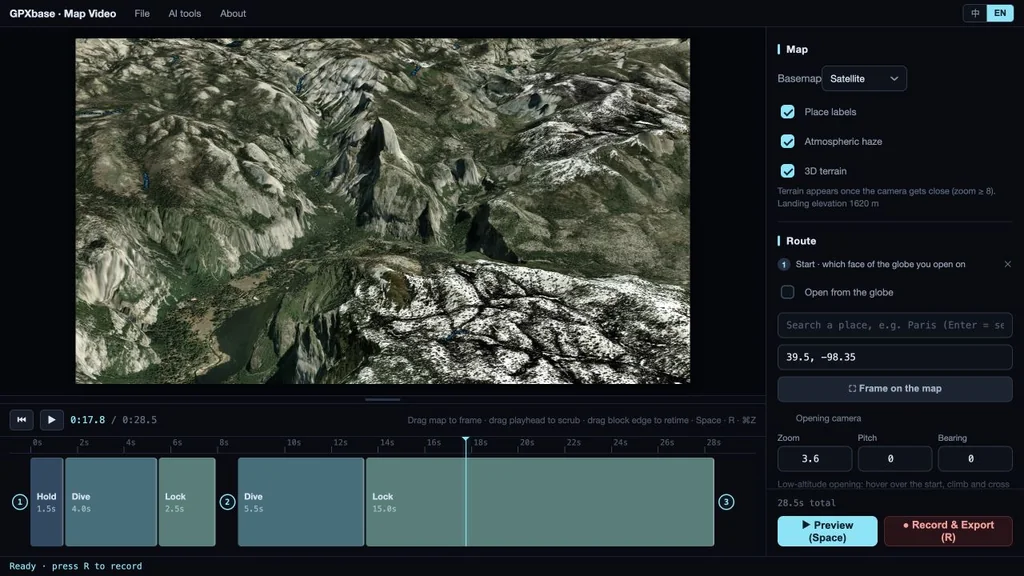Viewport: 1024px width, 576px height.
Task: Select waypoint marker 3 on the timeline
Action: (x=726, y=502)
